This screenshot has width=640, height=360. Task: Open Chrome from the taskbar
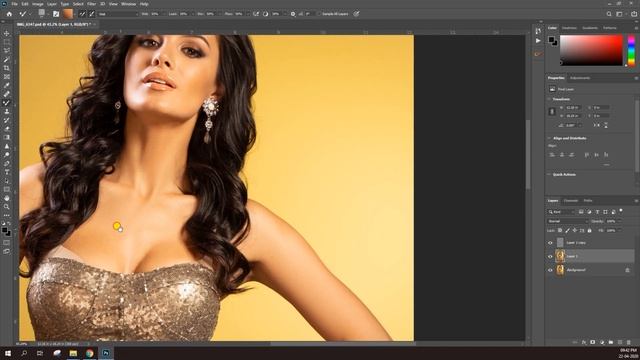click(89, 353)
